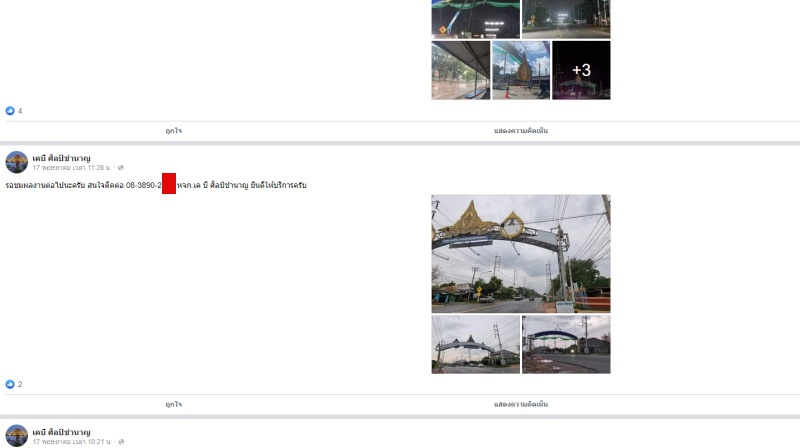The width and height of the screenshot is (800, 448).
Task: Click privacy globe icon on 11:28 post
Action: click(x=121, y=168)
